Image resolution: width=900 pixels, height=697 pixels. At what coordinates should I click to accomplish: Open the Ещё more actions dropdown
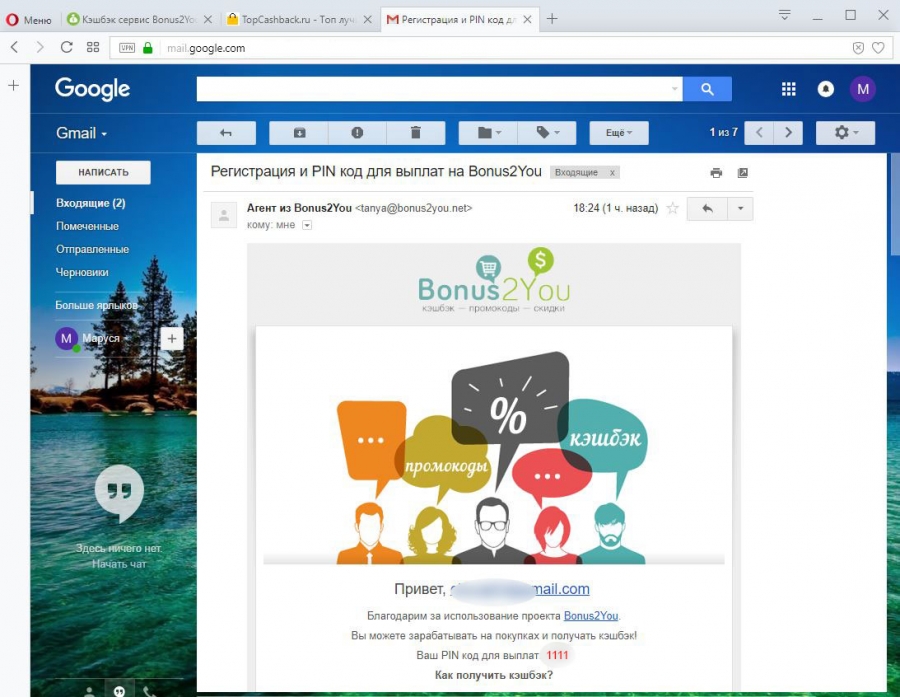tap(619, 133)
